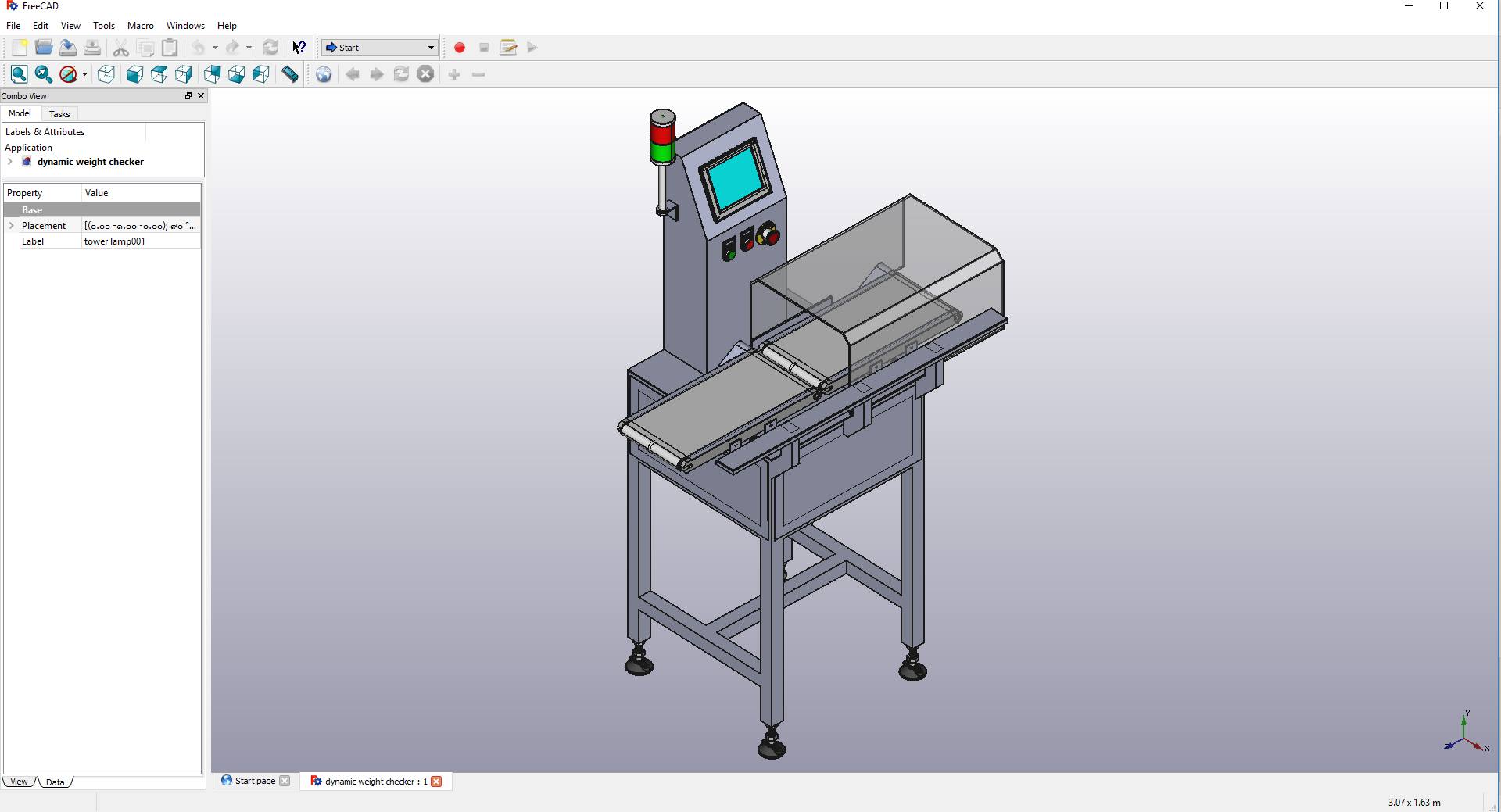Viewport: 1501px width, 812px height.
Task: Open the Windows menu
Action: (185, 26)
